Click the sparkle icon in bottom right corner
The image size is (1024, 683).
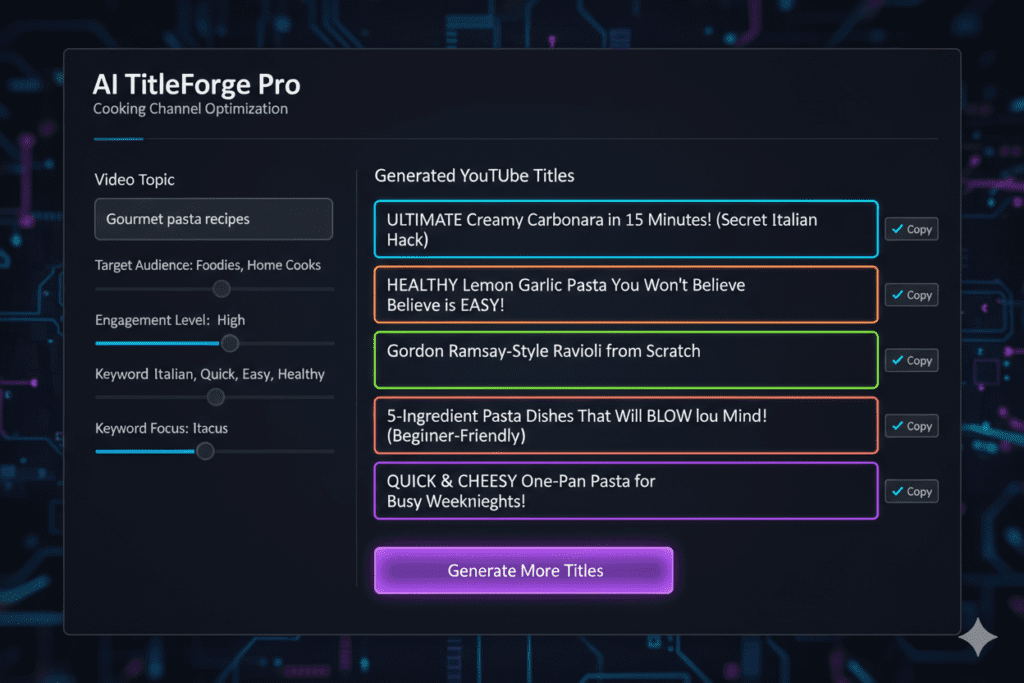979,638
